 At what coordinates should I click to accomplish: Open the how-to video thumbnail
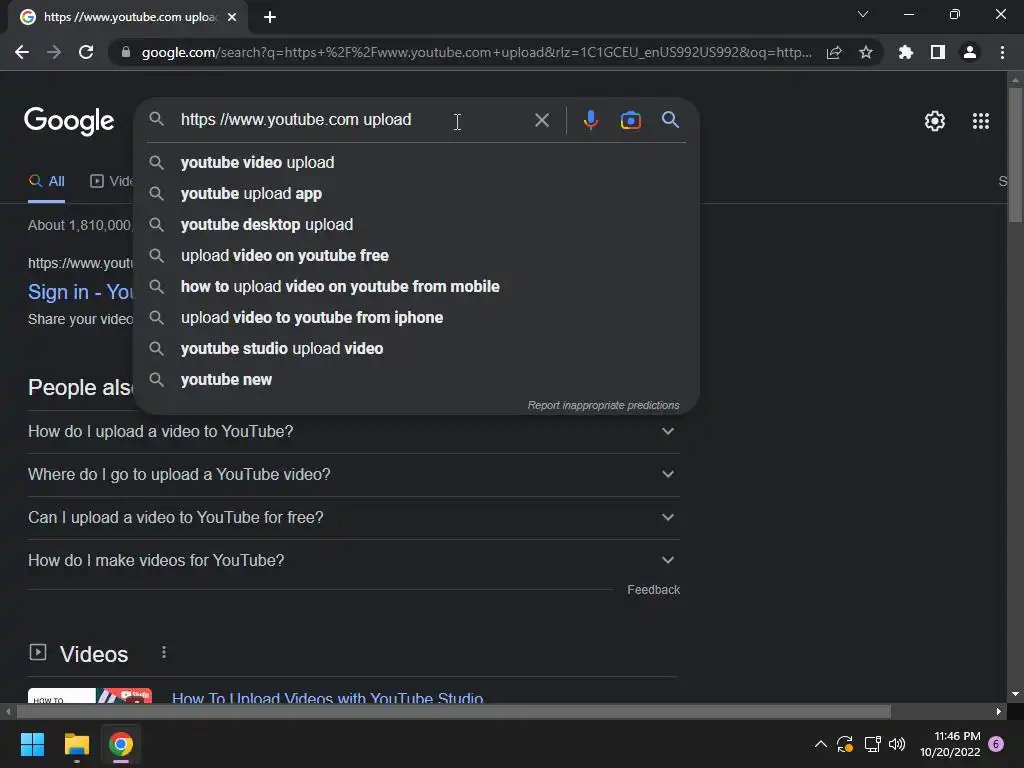pos(90,696)
